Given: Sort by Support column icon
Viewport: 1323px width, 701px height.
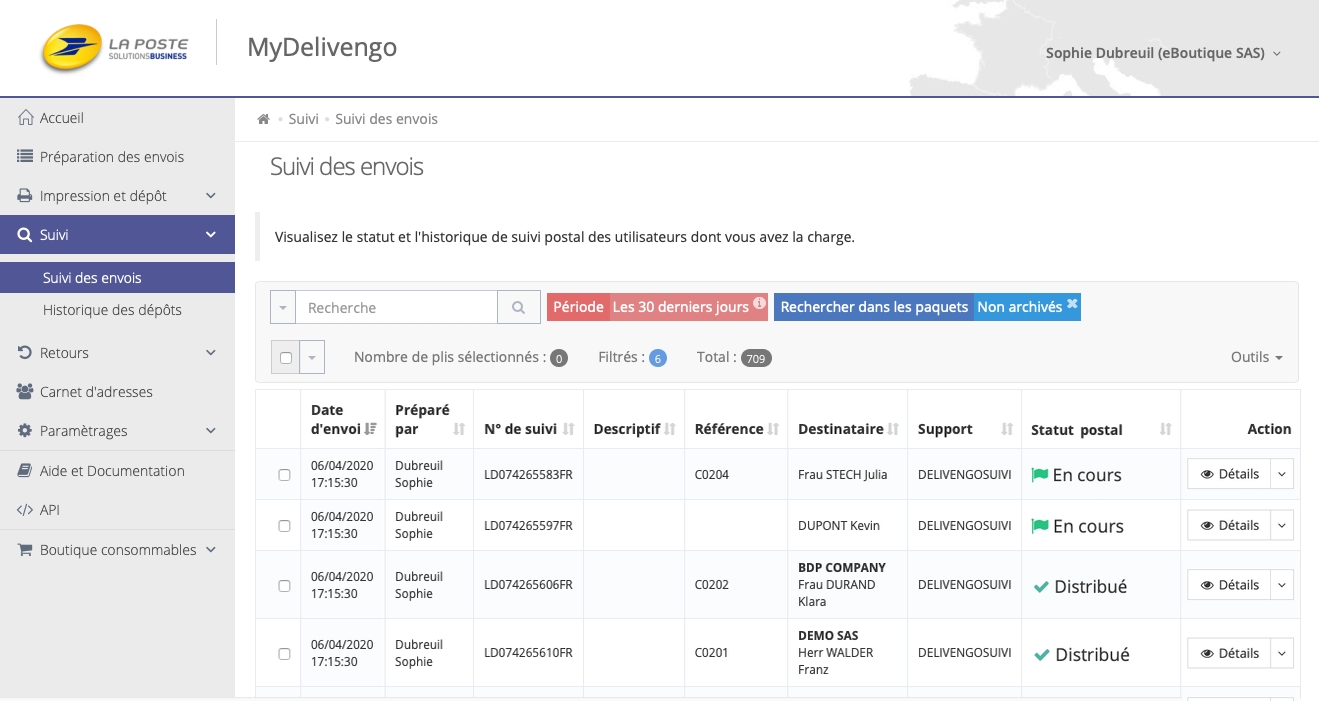Looking at the screenshot, I should 1008,429.
